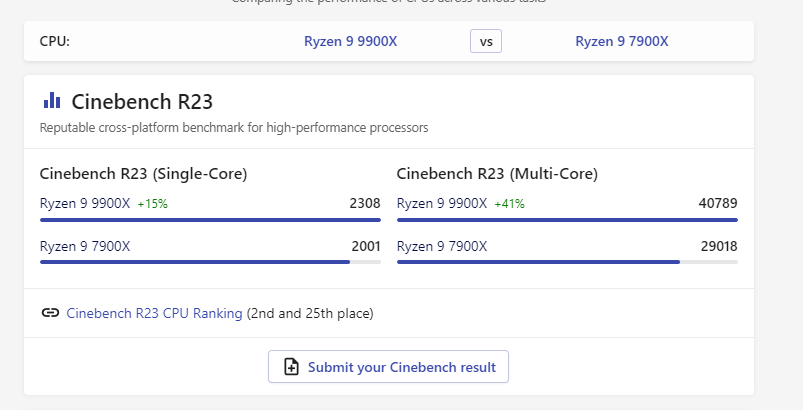Click the document plus icon in Submit button
This screenshot has width=803, height=410.
coord(291,366)
